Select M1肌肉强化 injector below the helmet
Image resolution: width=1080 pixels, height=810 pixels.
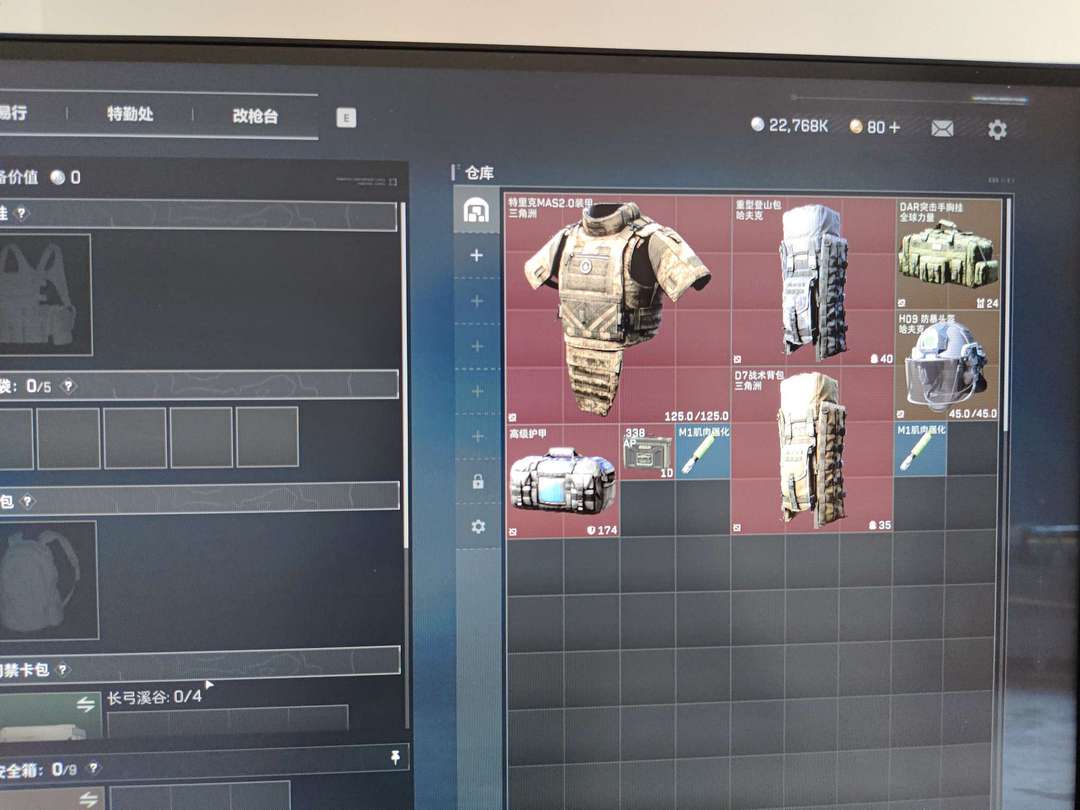click(921, 449)
